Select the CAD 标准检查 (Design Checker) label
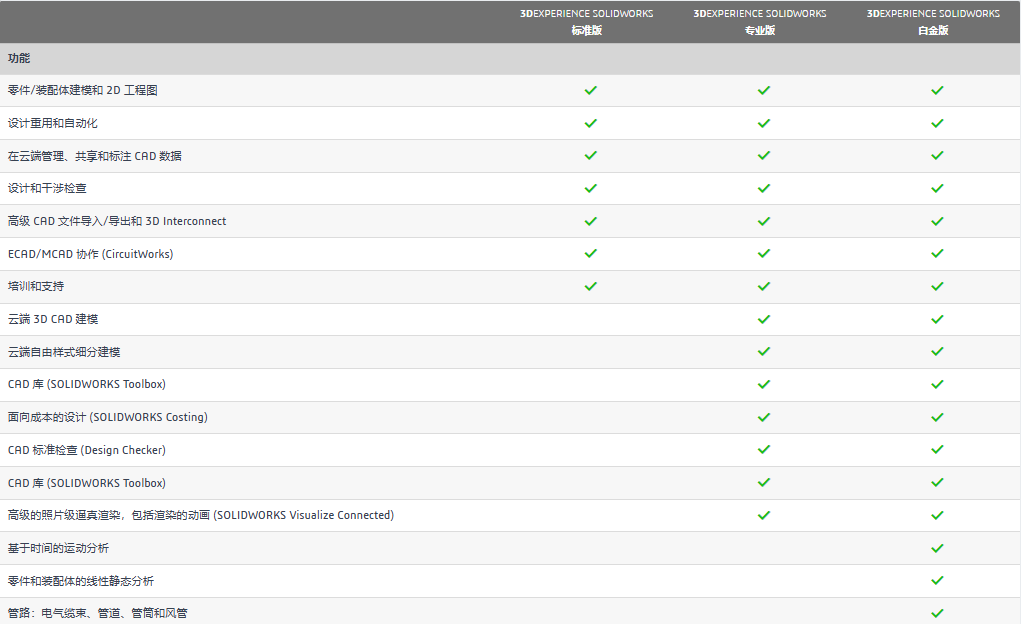This screenshot has height=624, width=1021. pyautogui.click(x=87, y=450)
